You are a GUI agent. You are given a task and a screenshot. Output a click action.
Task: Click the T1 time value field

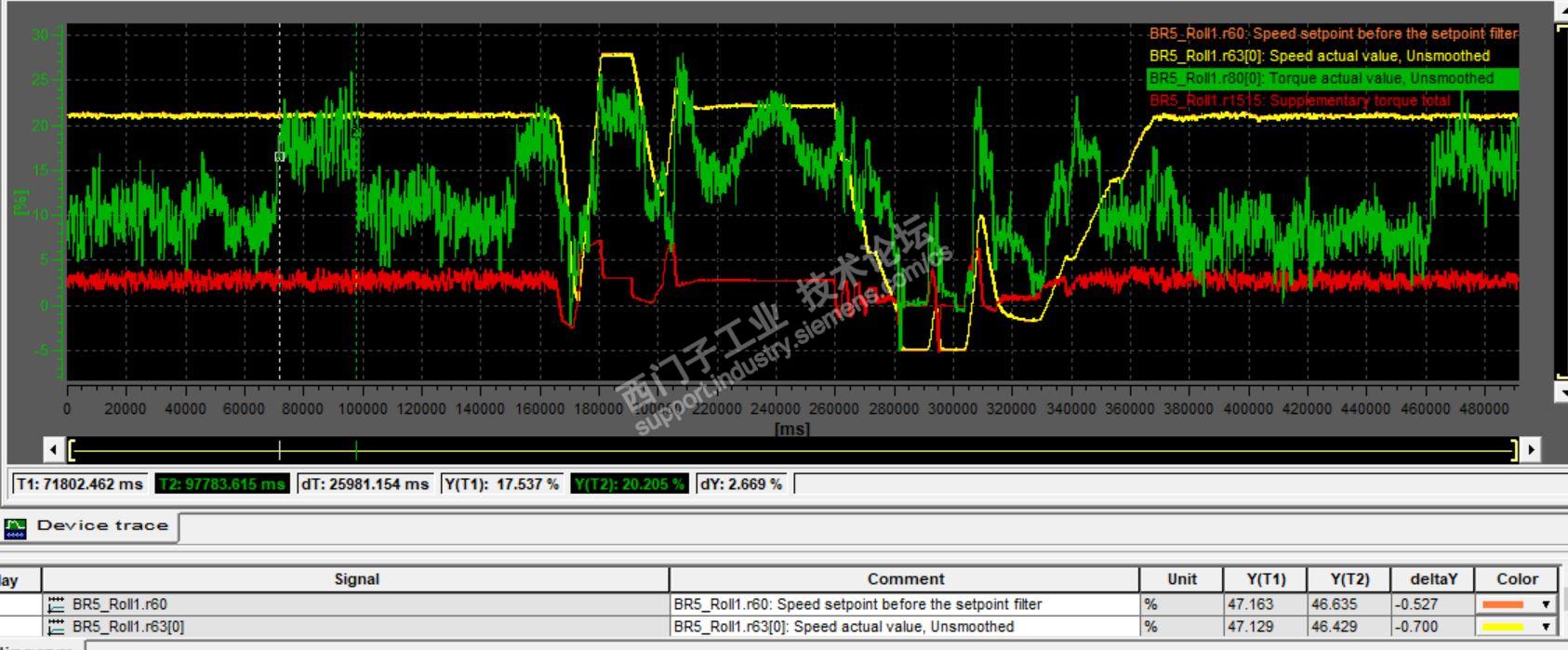(x=80, y=484)
